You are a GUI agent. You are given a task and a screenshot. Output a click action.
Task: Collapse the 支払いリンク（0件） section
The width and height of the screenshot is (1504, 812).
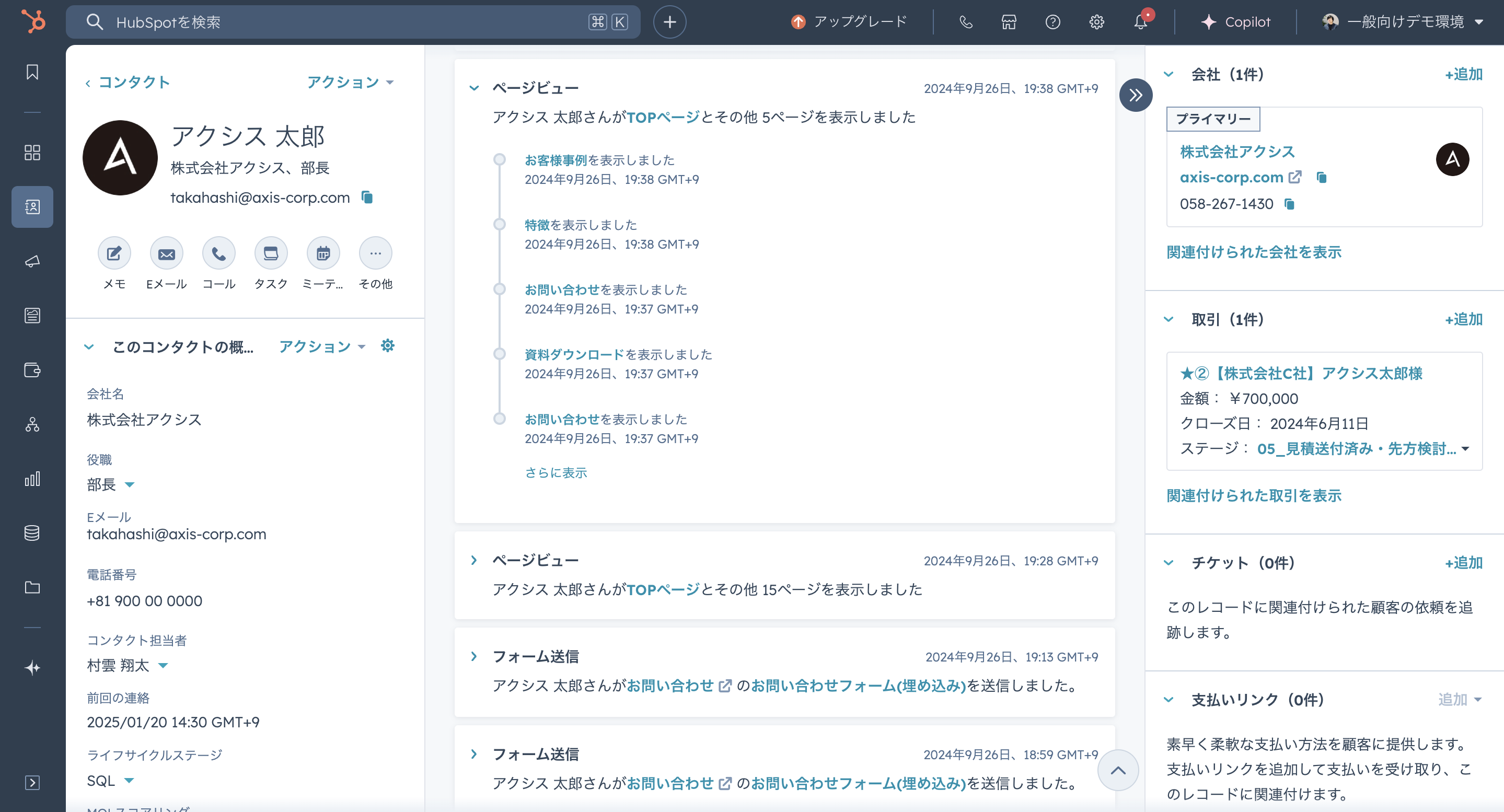pyautogui.click(x=1169, y=699)
